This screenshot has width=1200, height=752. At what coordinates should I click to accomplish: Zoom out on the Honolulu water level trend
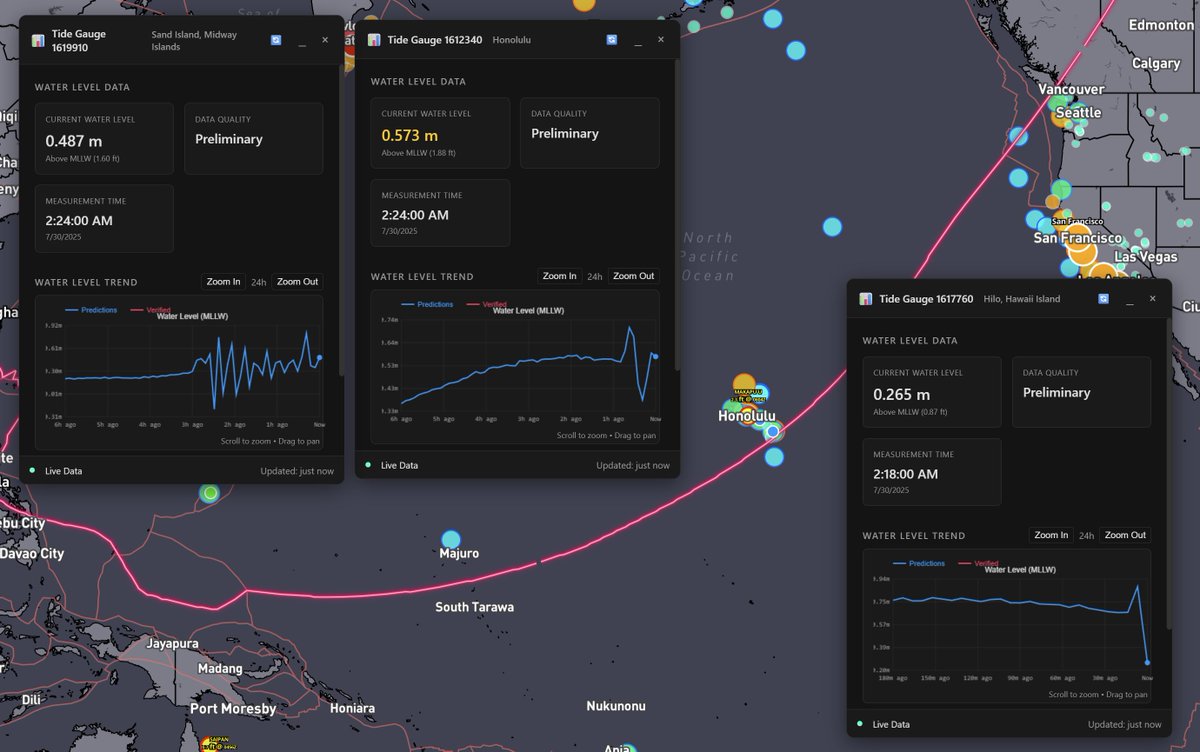[x=633, y=276]
